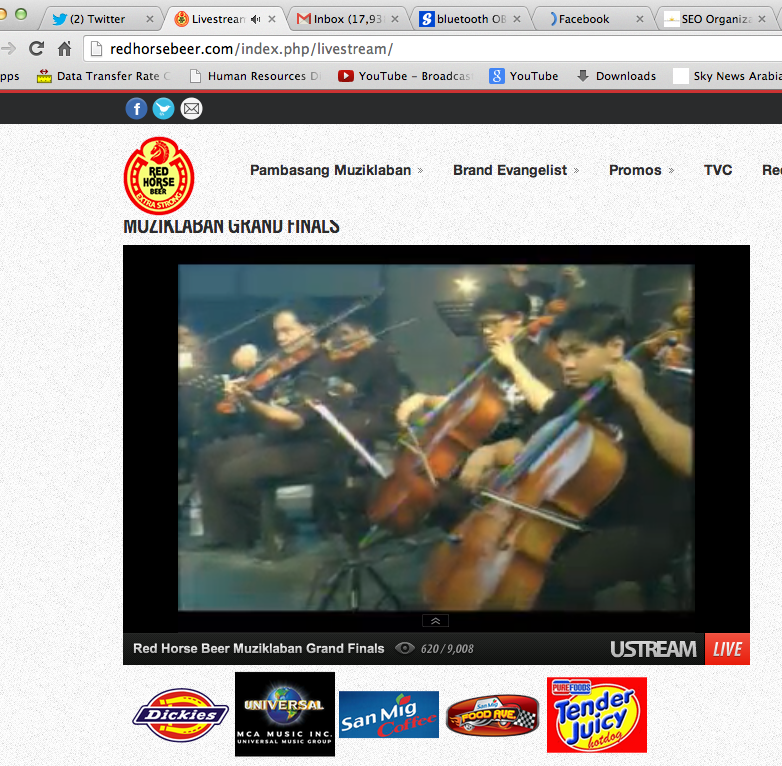Close the Inbox tab
The height and width of the screenshot is (766, 782).
point(394,19)
